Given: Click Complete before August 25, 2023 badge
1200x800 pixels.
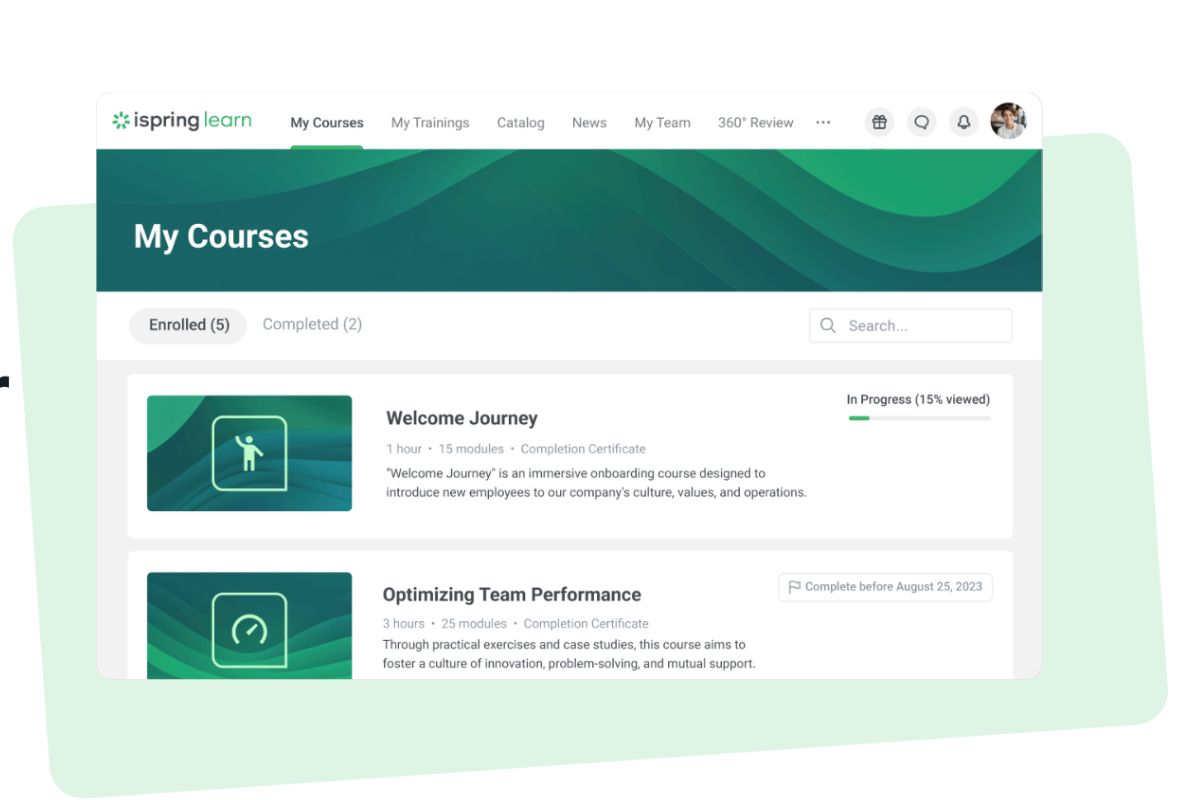Looking at the screenshot, I should 885,587.
